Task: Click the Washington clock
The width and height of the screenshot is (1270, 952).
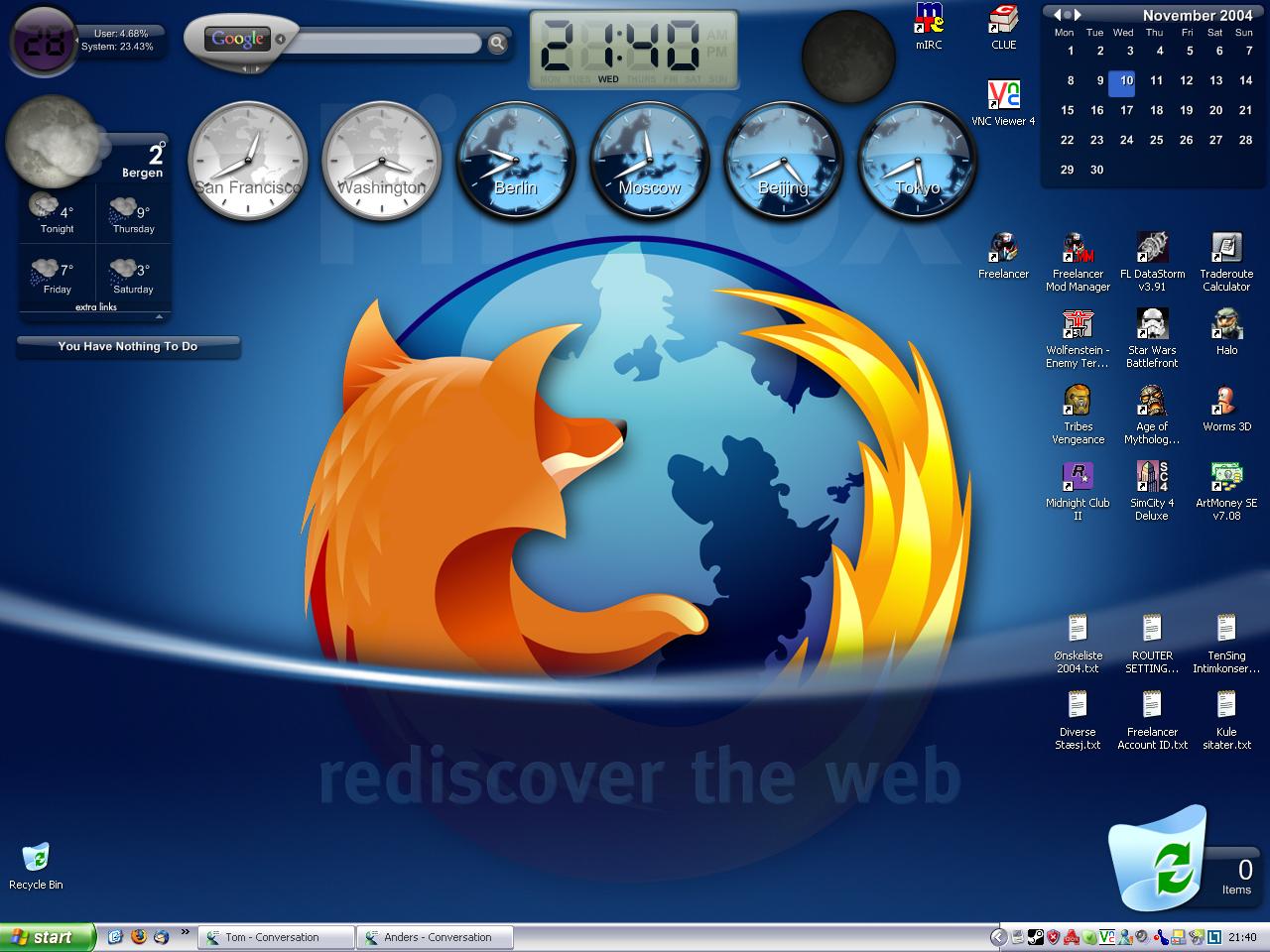Action: [x=381, y=163]
